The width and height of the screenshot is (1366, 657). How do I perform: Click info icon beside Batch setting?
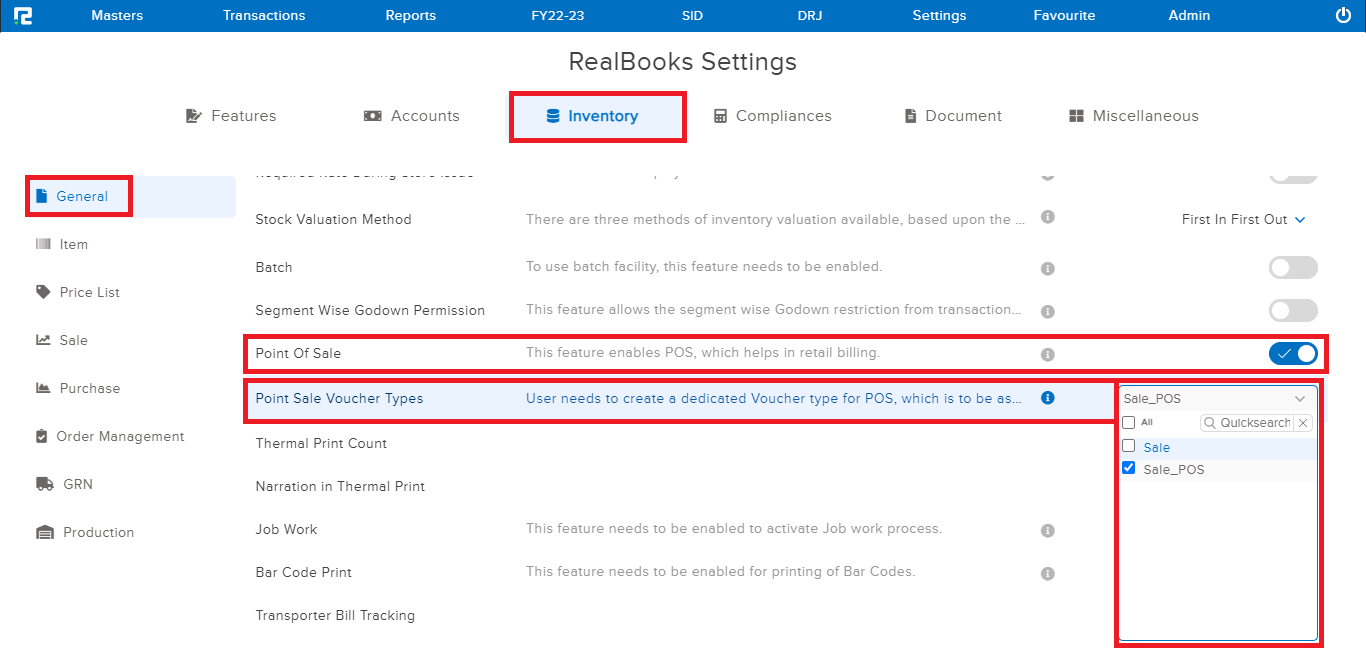click(1048, 268)
